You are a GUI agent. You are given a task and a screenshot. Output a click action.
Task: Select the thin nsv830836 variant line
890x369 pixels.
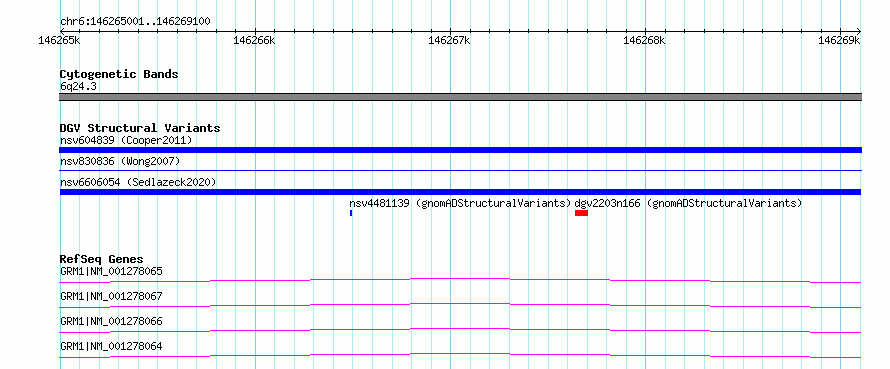coord(460,170)
